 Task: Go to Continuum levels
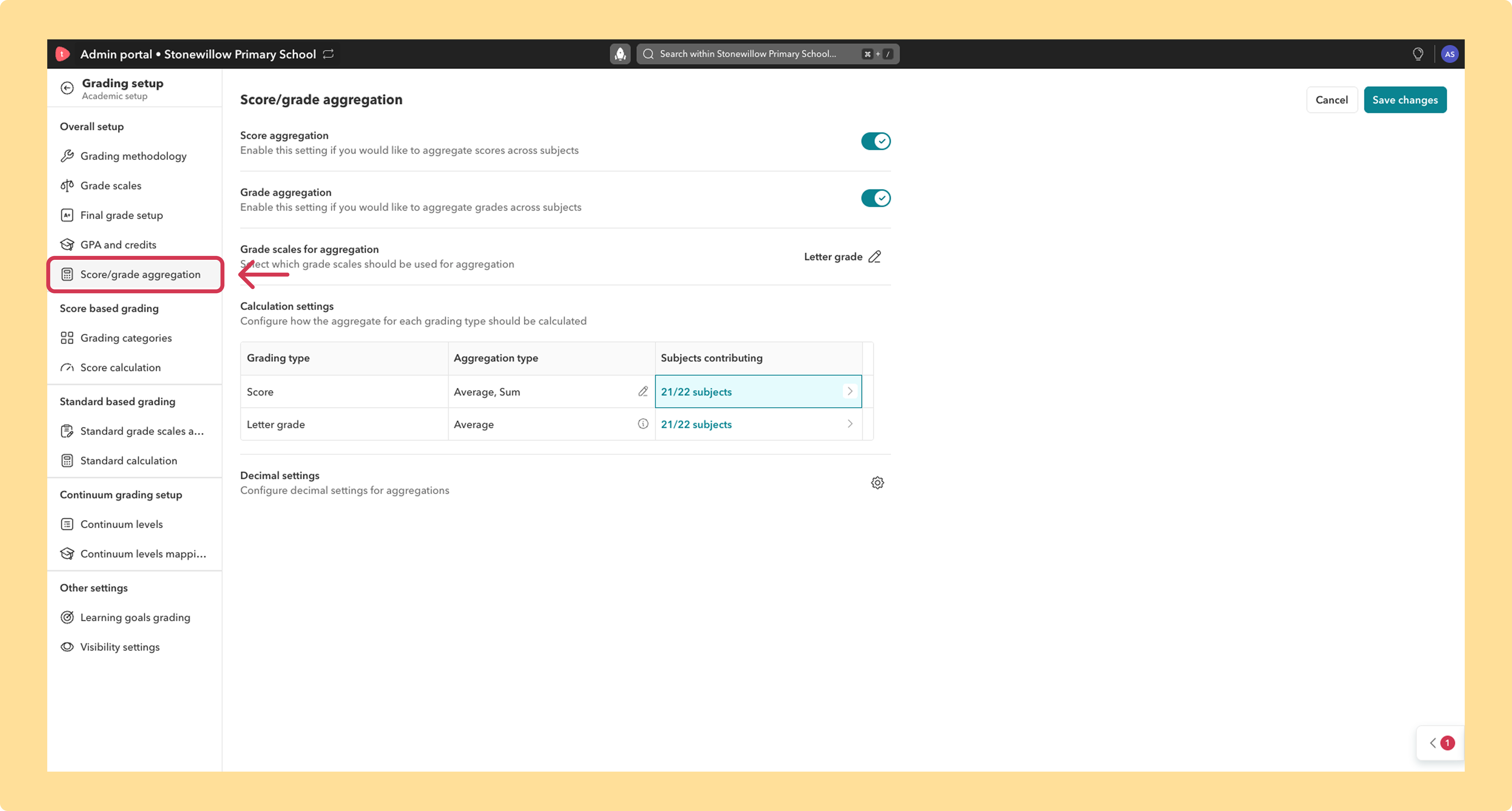pyautogui.click(x=134, y=524)
